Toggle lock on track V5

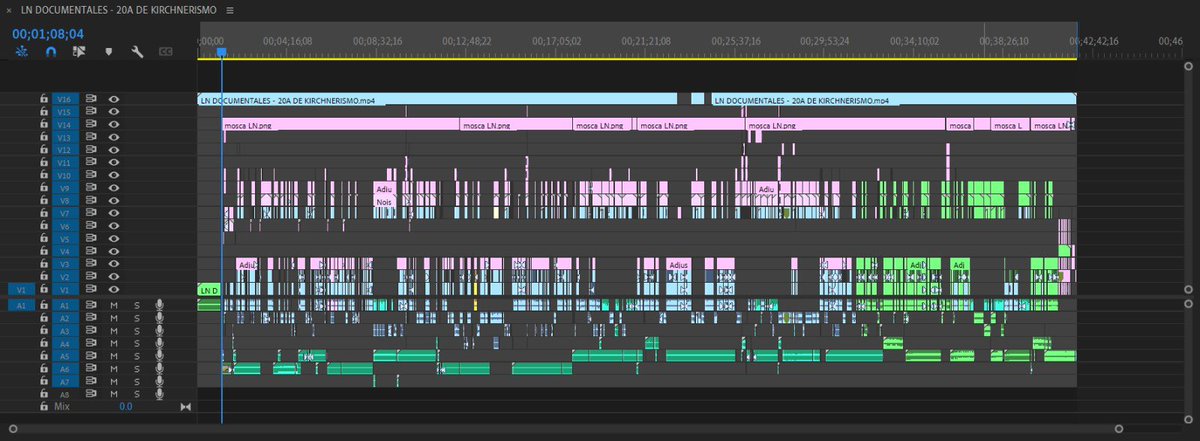44,239
